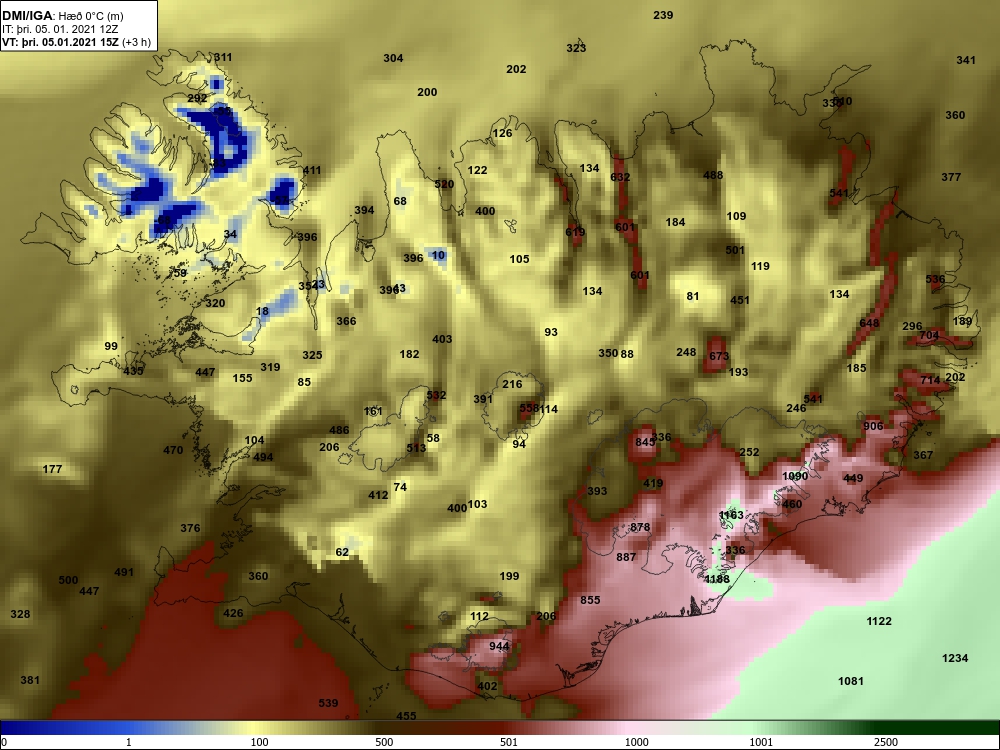
Task: Click the map value 341
Action: pyautogui.click(x=966, y=60)
